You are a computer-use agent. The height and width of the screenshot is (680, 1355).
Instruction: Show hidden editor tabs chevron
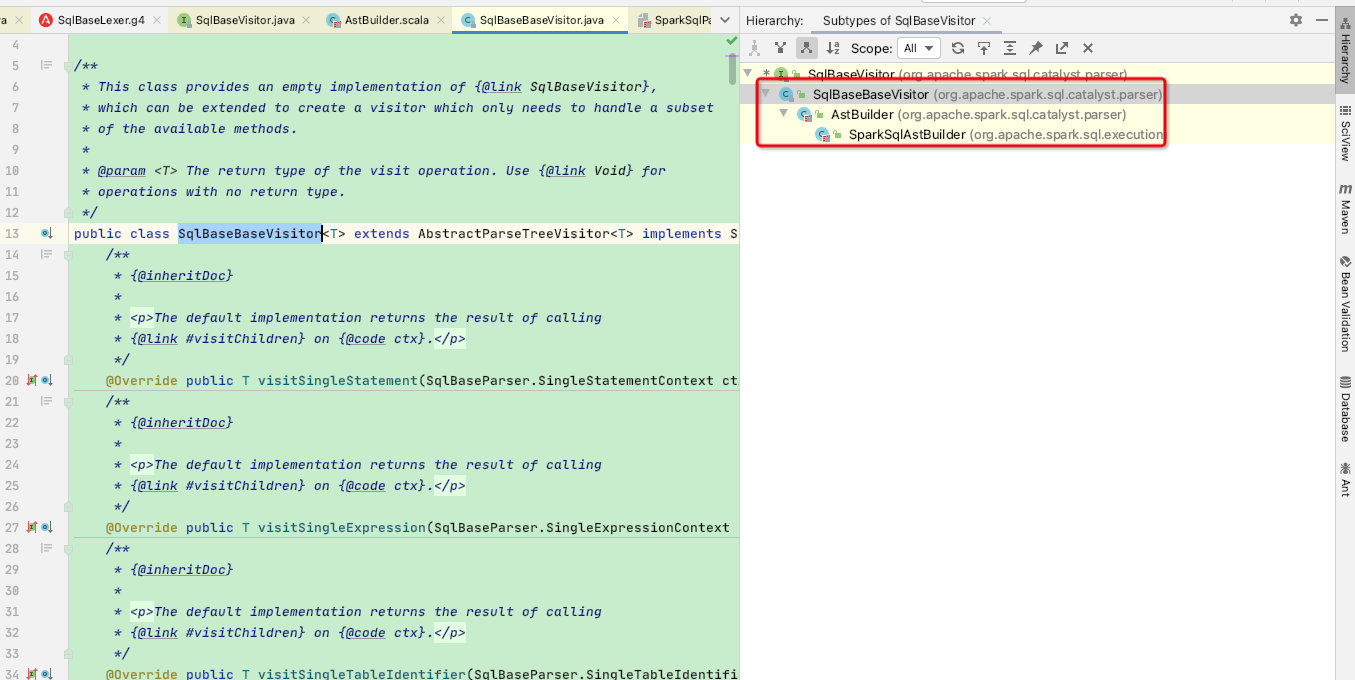tap(726, 20)
